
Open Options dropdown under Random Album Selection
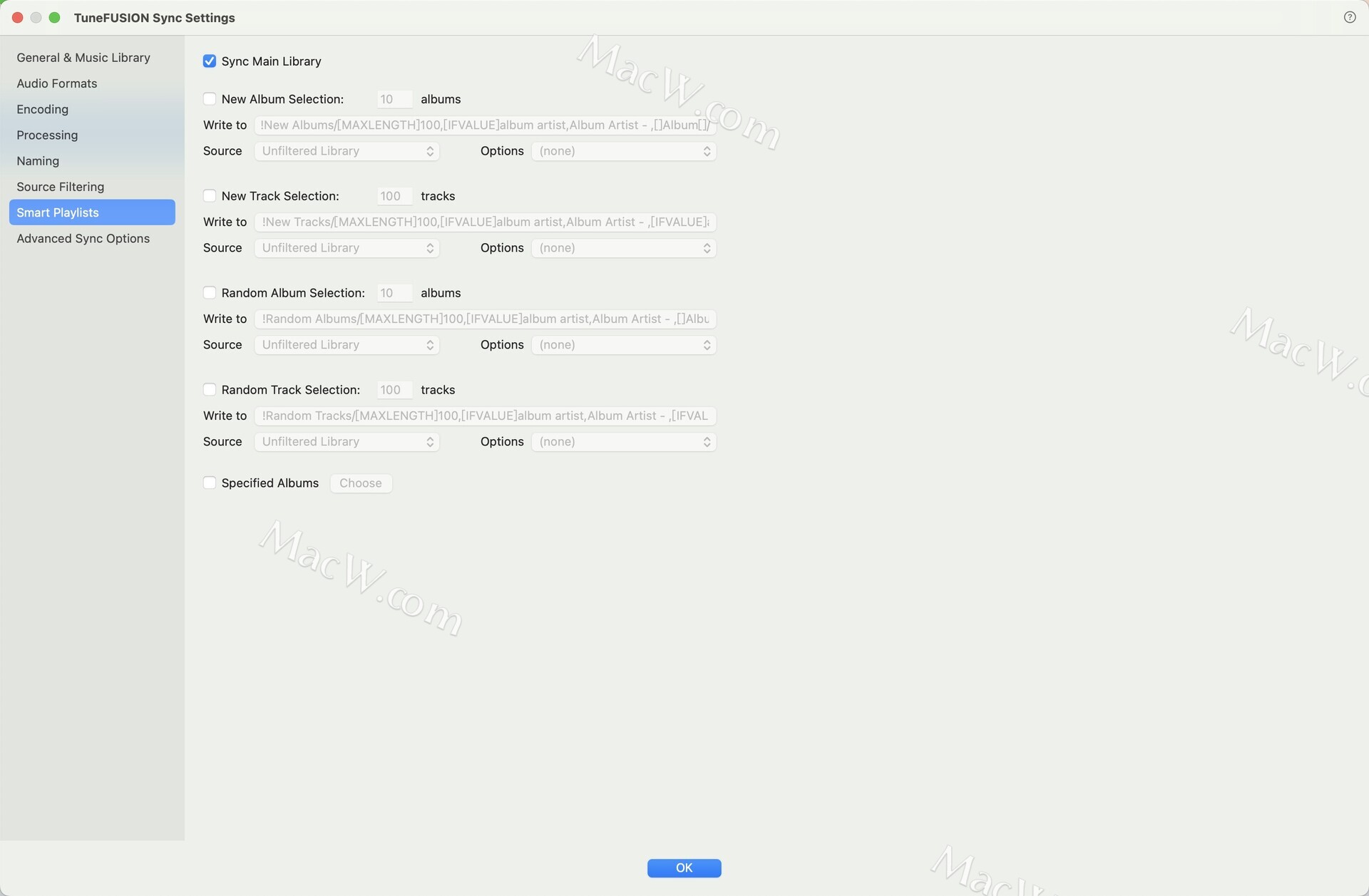tap(624, 345)
